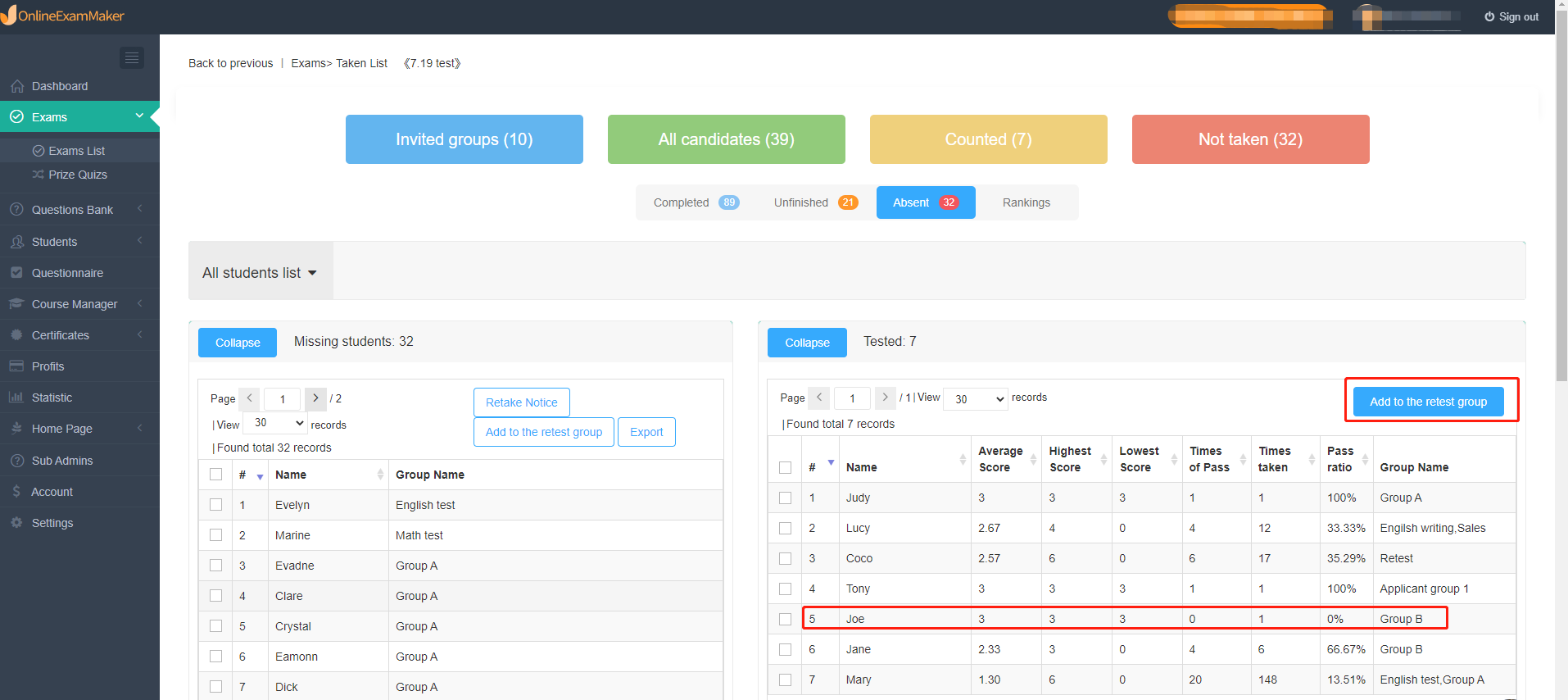Add tested students to the retest group

pos(1429,402)
